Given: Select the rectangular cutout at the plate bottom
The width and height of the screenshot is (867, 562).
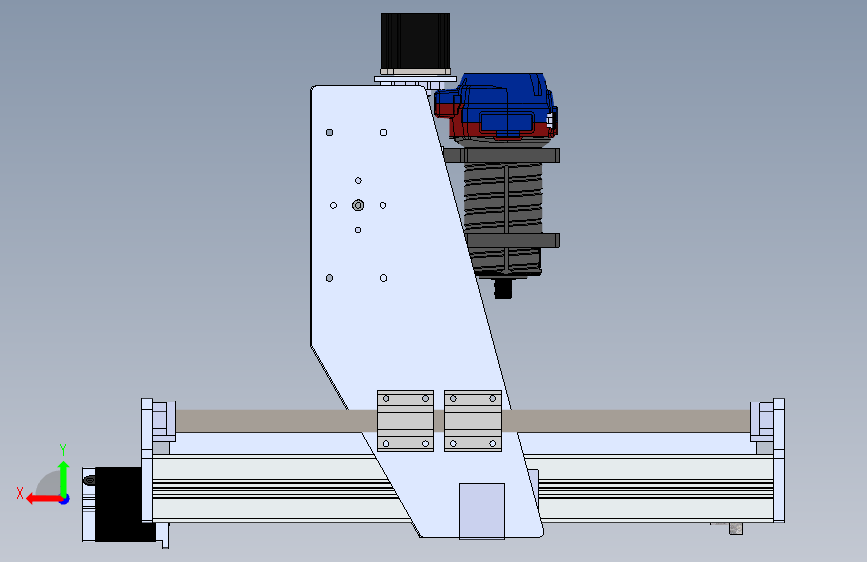Looking at the screenshot, I should [482, 511].
